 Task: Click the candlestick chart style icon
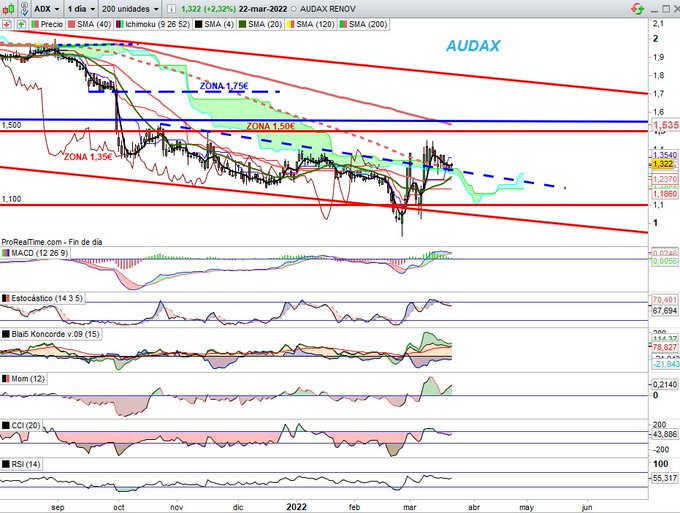(9, 8)
